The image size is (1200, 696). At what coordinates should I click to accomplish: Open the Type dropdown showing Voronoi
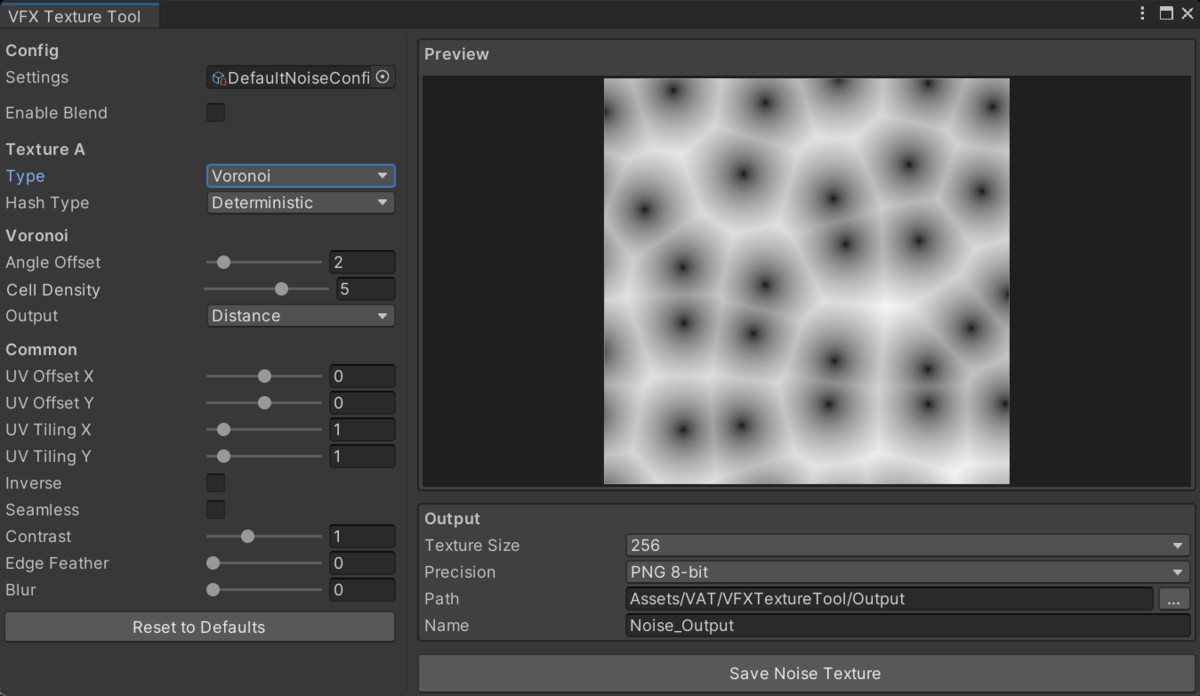(301, 176)
